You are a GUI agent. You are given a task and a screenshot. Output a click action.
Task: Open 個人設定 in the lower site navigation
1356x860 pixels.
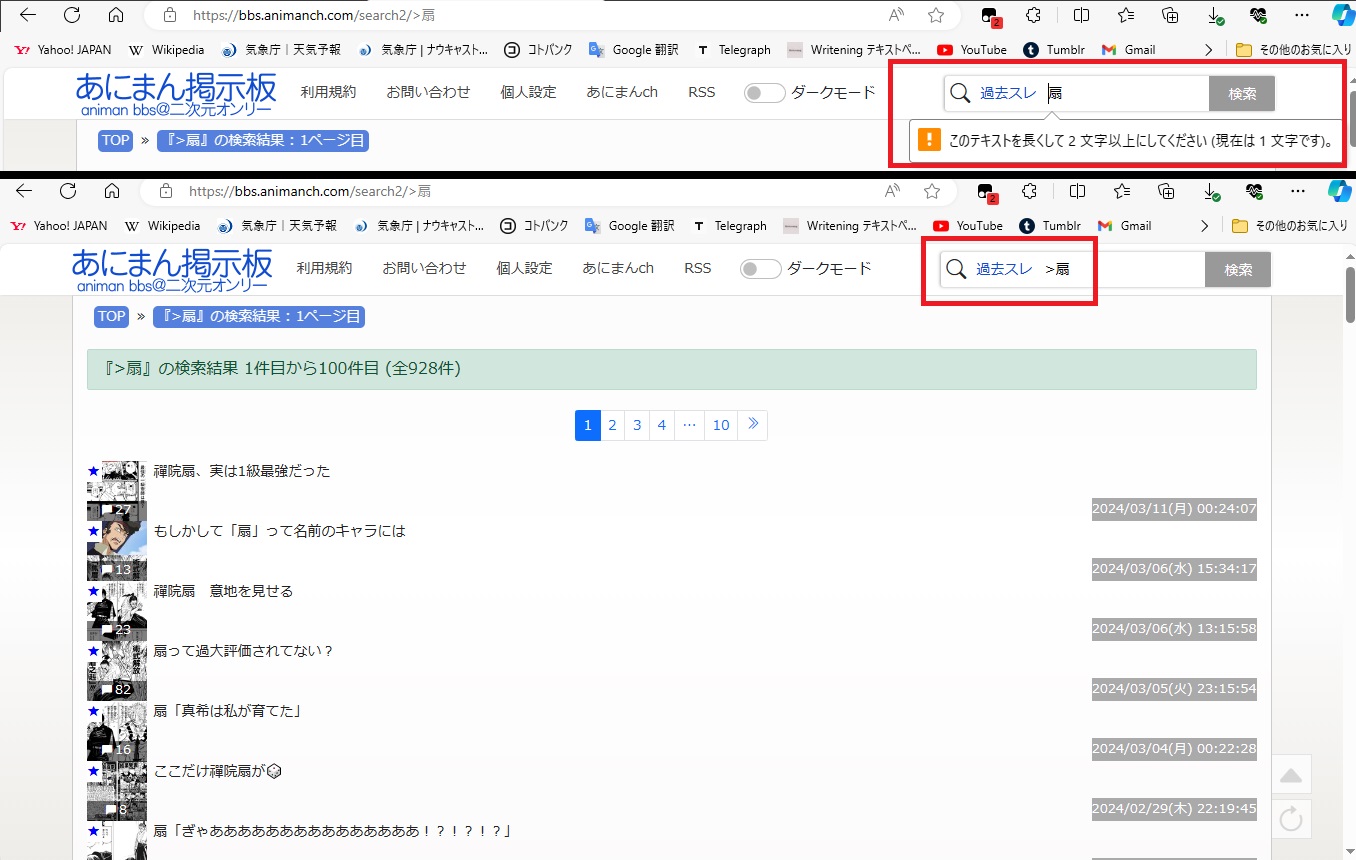524,268
